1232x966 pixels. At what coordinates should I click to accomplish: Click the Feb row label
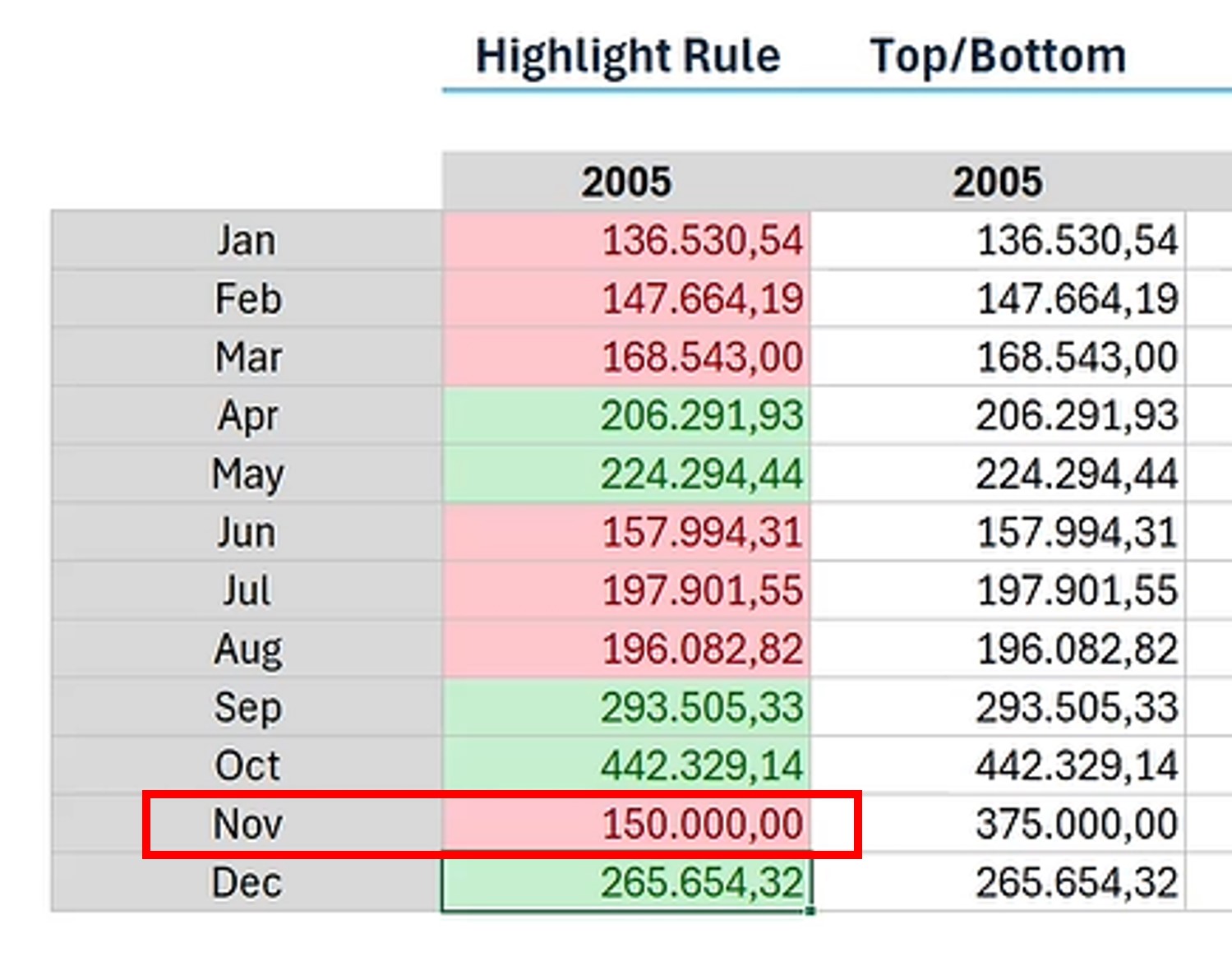(x=247, y=298)
